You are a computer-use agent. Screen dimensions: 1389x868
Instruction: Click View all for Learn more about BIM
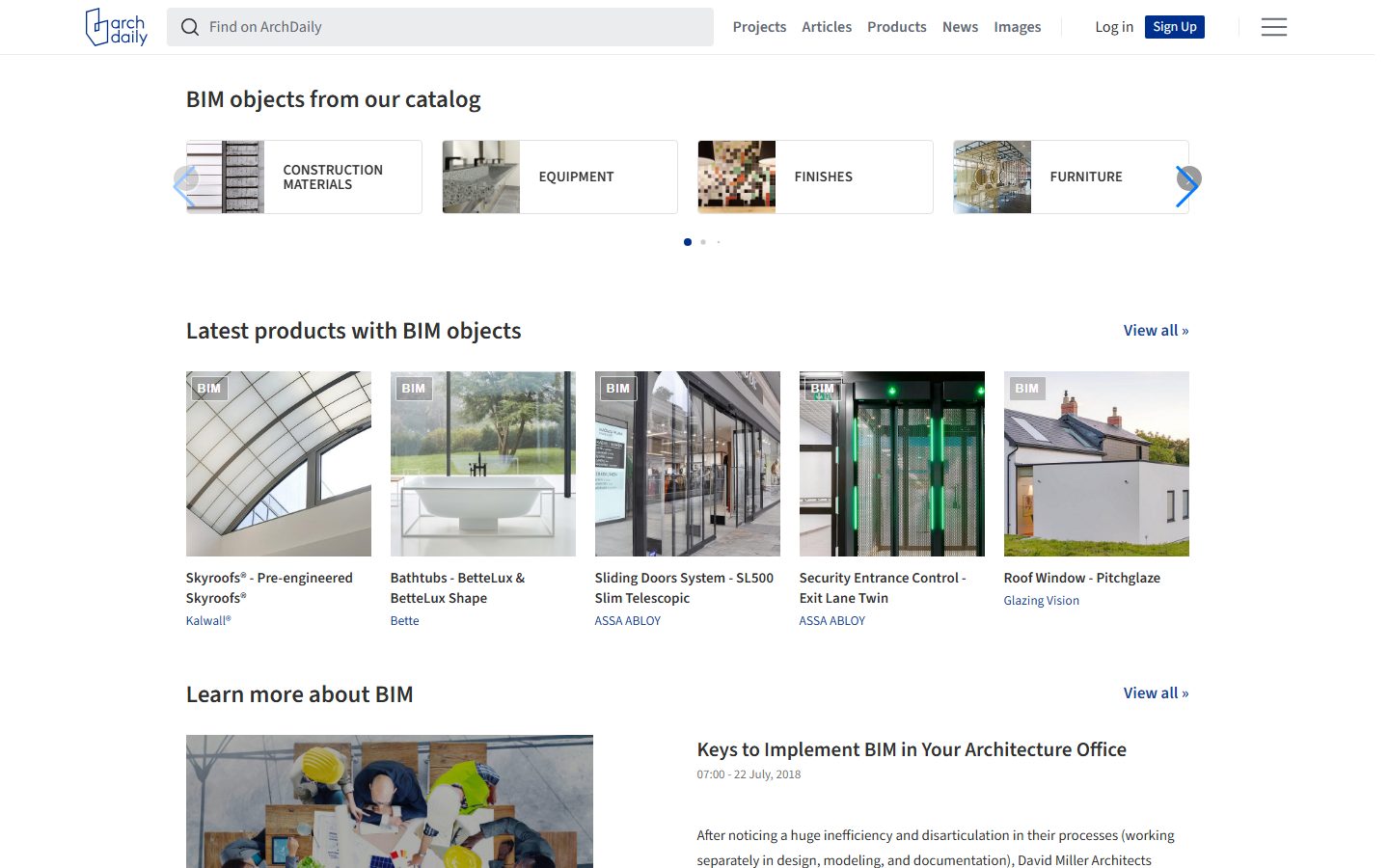[1156, 692]
